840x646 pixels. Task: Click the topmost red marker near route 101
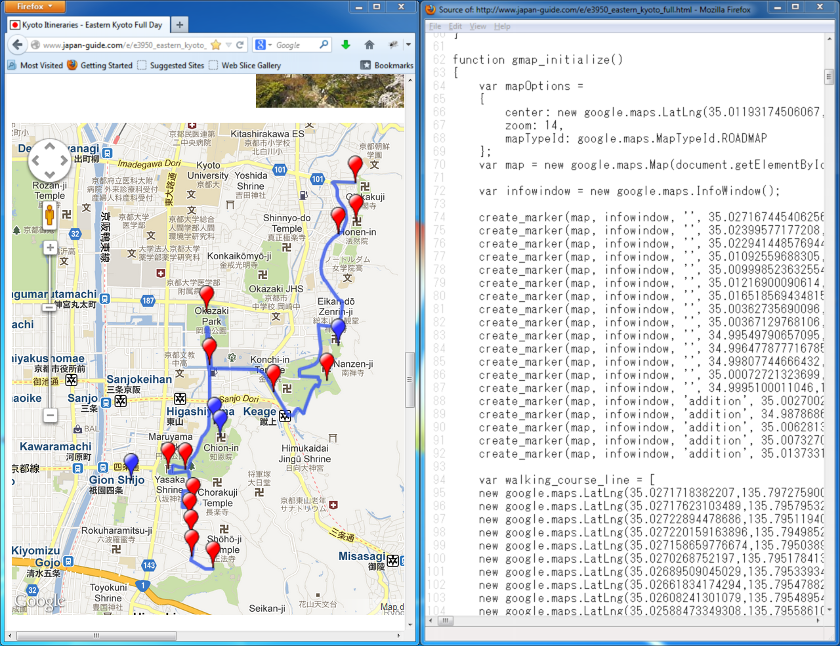click(355, 168)
